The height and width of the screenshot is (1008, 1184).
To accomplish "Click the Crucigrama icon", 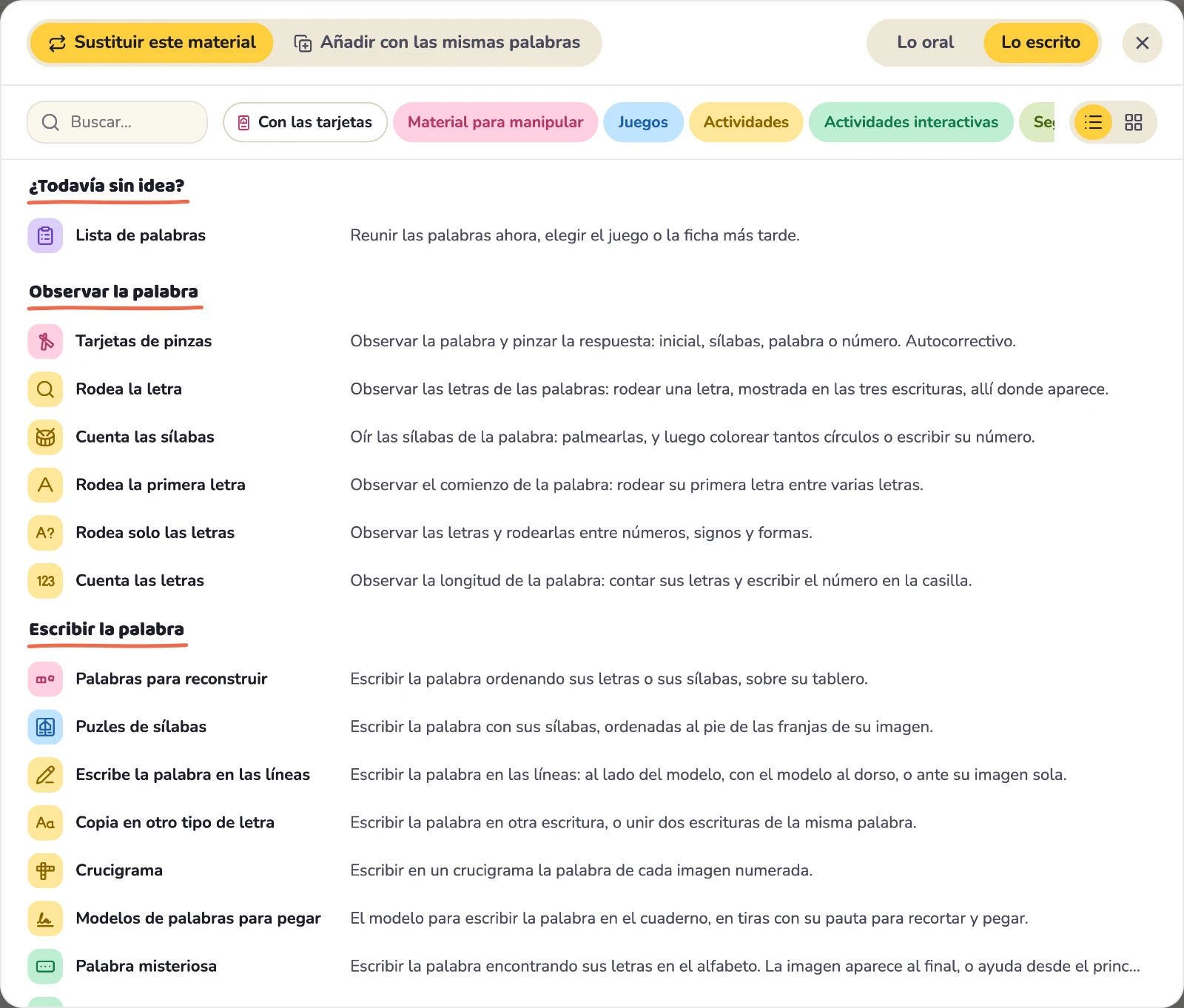I will pos(45,870).
